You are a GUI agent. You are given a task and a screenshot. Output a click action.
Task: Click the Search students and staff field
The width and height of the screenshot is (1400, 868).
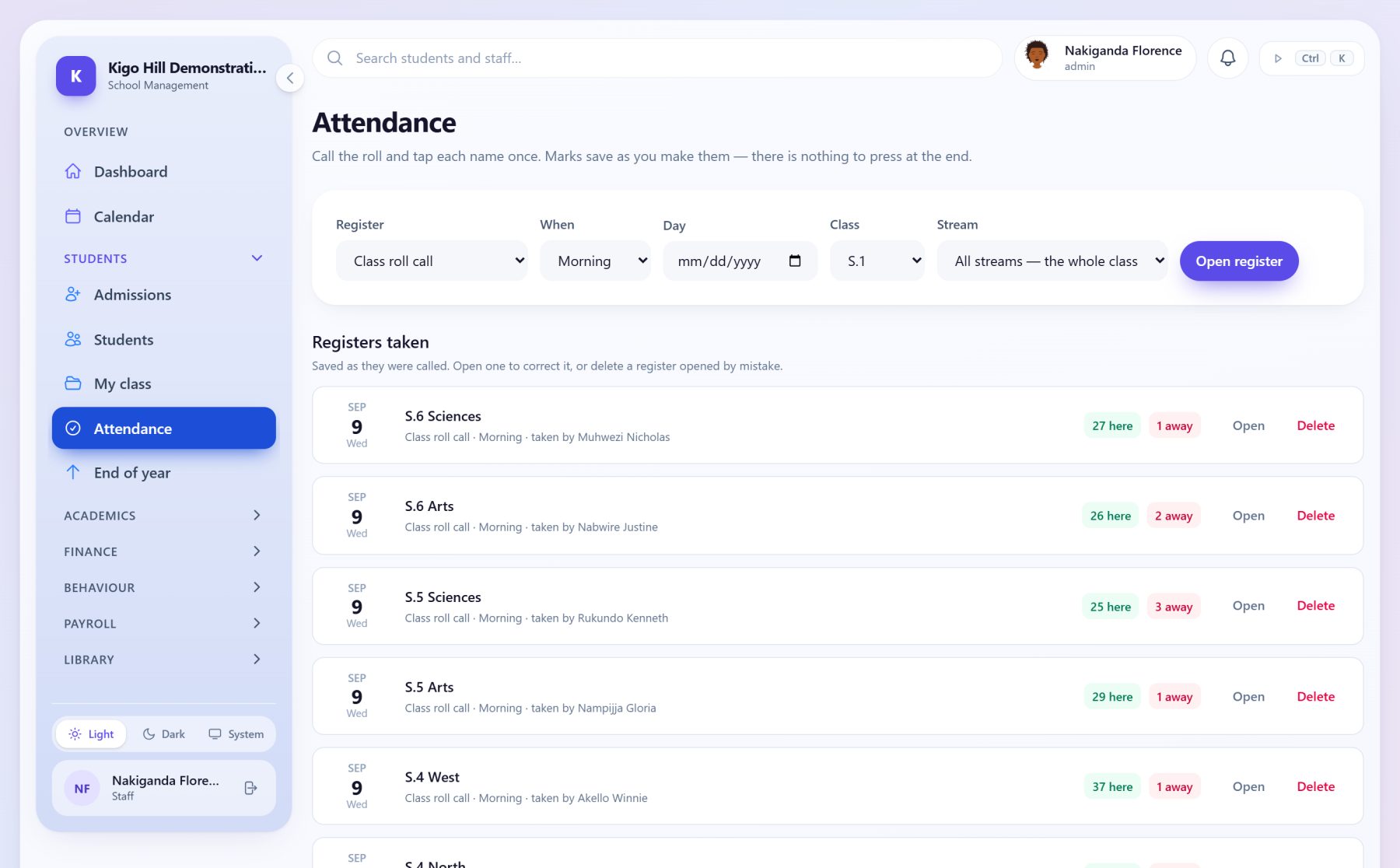point(657,58)
